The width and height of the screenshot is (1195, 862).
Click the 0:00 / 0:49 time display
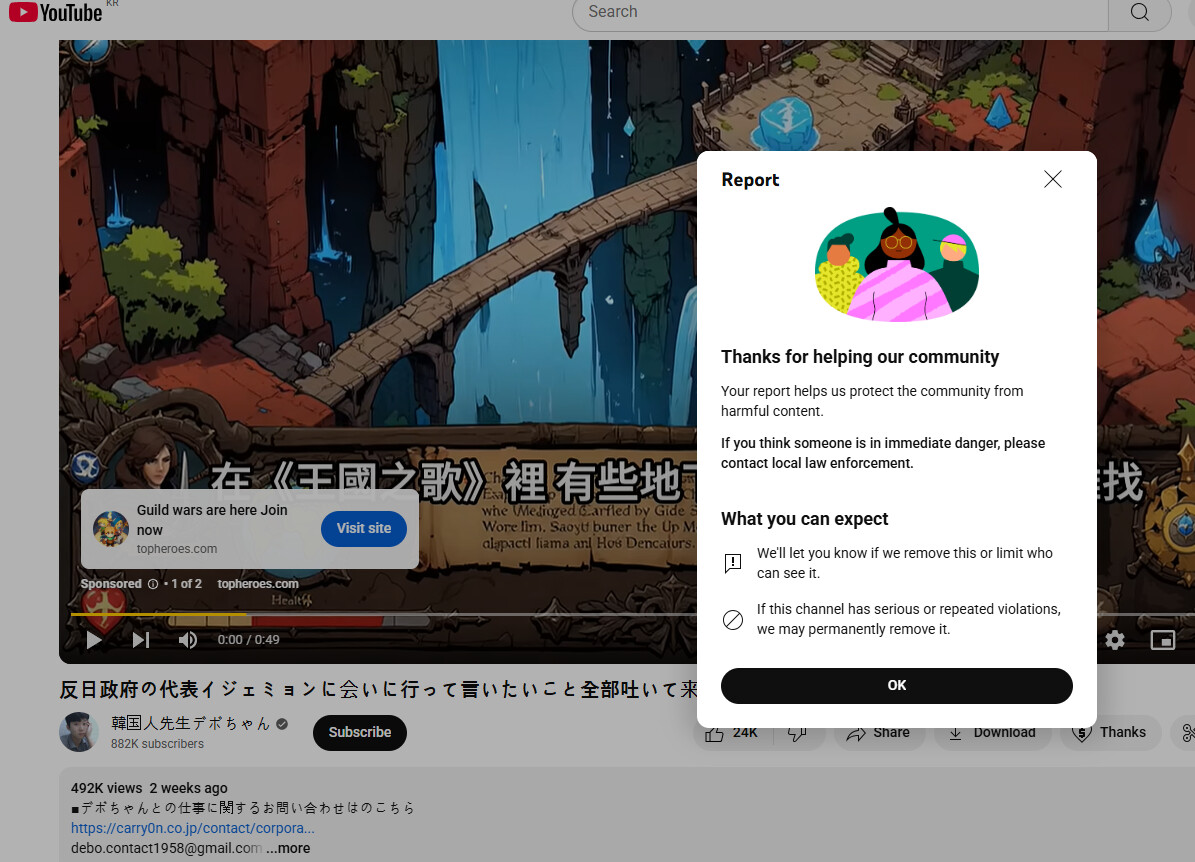248,639
